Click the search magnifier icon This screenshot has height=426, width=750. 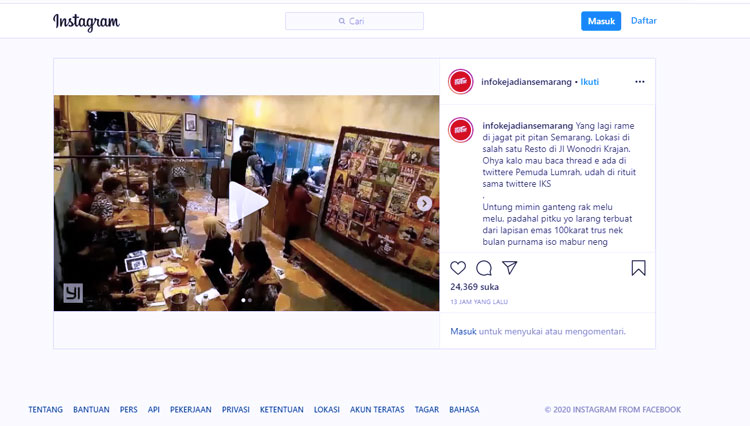click(342, 21)
